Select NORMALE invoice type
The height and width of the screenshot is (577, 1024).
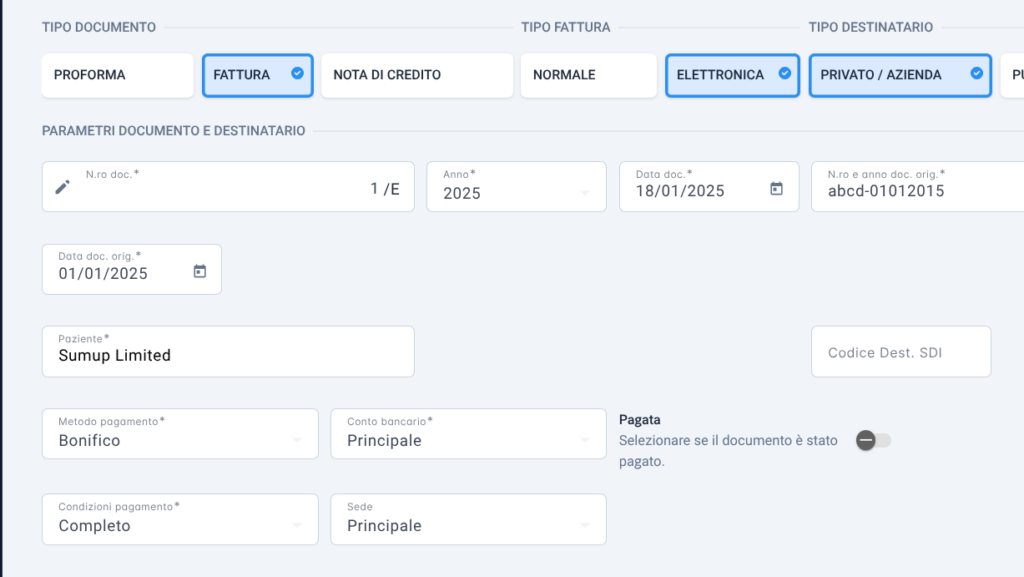[x=588, y=75]
